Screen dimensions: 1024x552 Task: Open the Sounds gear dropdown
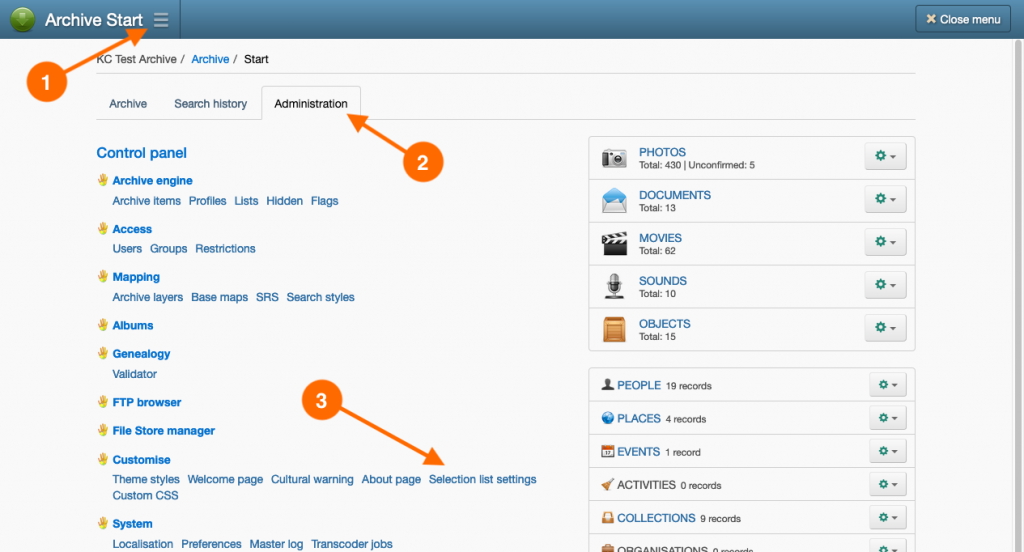(885, 285)
